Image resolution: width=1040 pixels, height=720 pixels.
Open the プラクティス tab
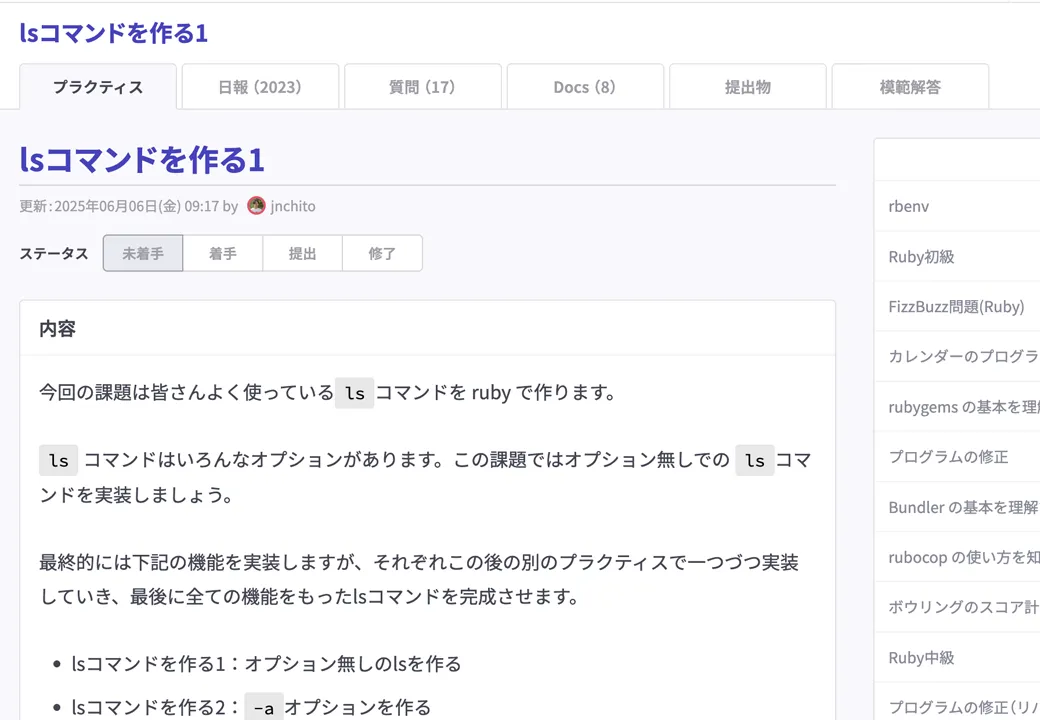(98, 87)
